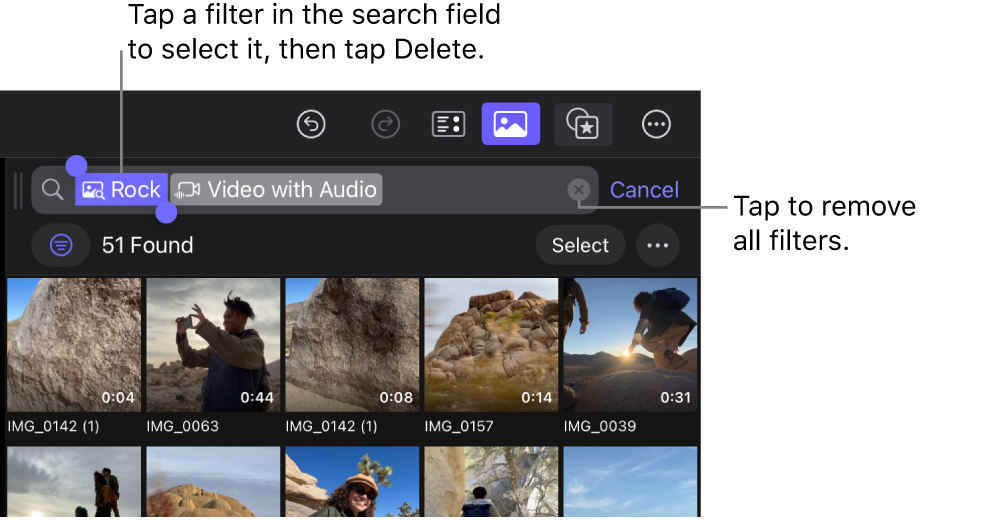The width and height of the screenshot is (996, 520).
Task: Choose the IMG_0039 sunset clip
Action: (630, 345)
